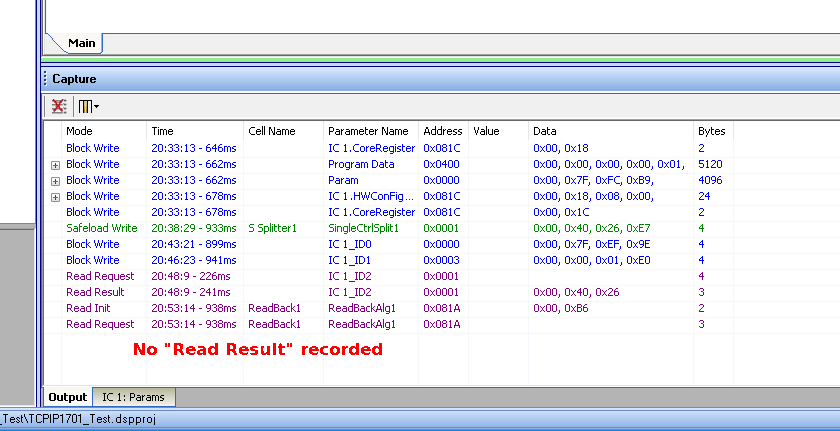Click the Bytes column header

click(713, 131)
